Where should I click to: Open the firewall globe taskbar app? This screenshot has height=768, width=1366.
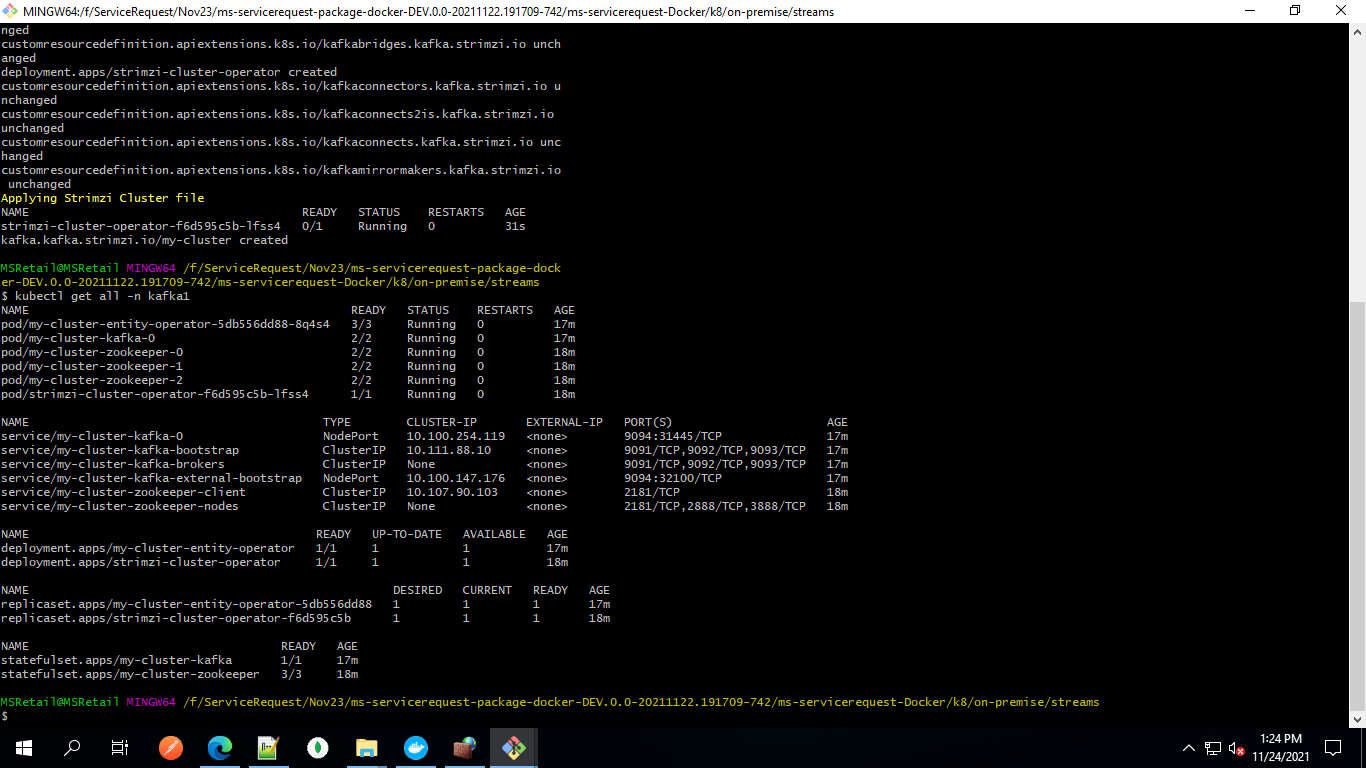click(x=465, y=747)
